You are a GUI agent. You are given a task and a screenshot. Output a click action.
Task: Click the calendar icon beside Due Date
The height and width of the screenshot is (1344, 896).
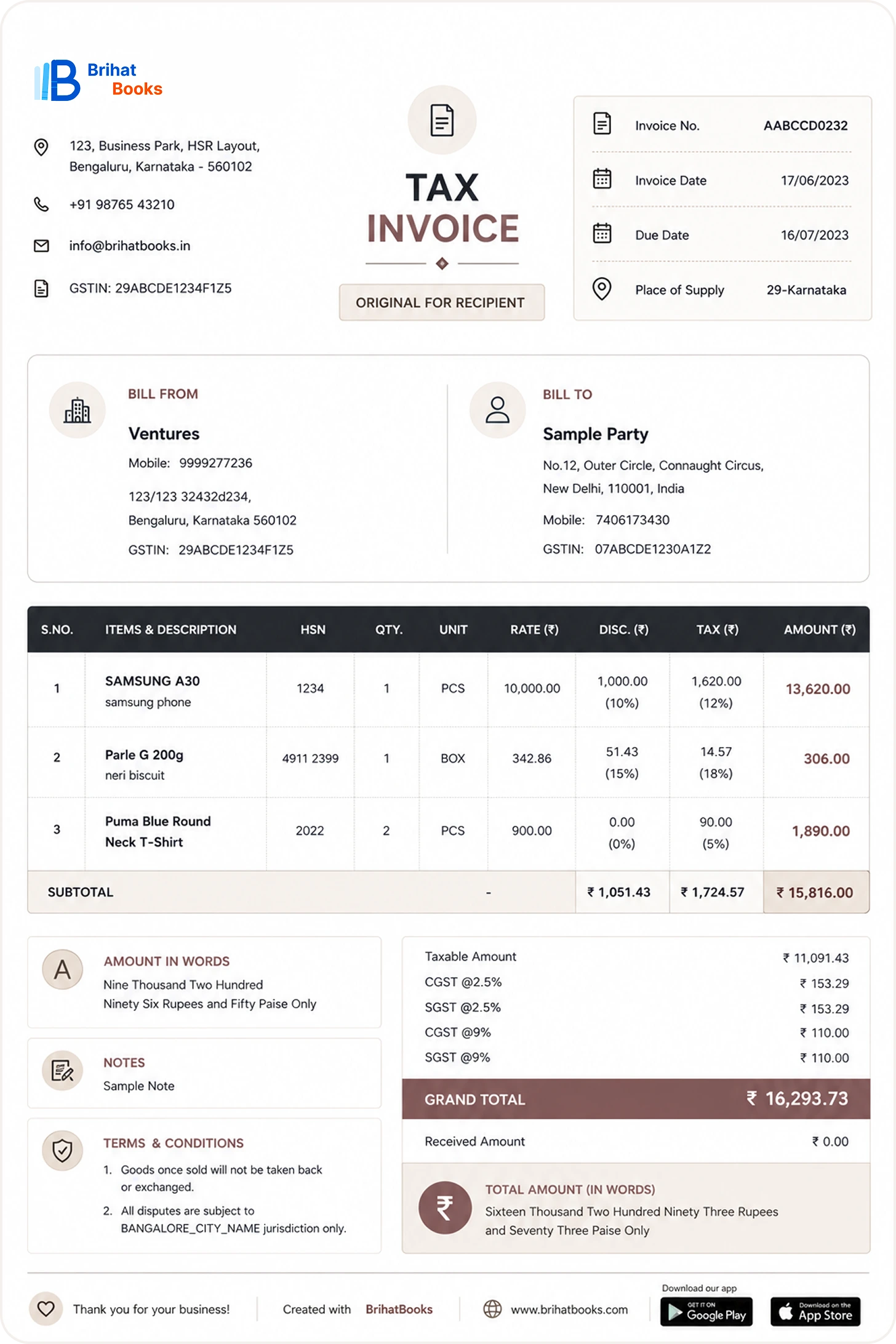point(602,234)
